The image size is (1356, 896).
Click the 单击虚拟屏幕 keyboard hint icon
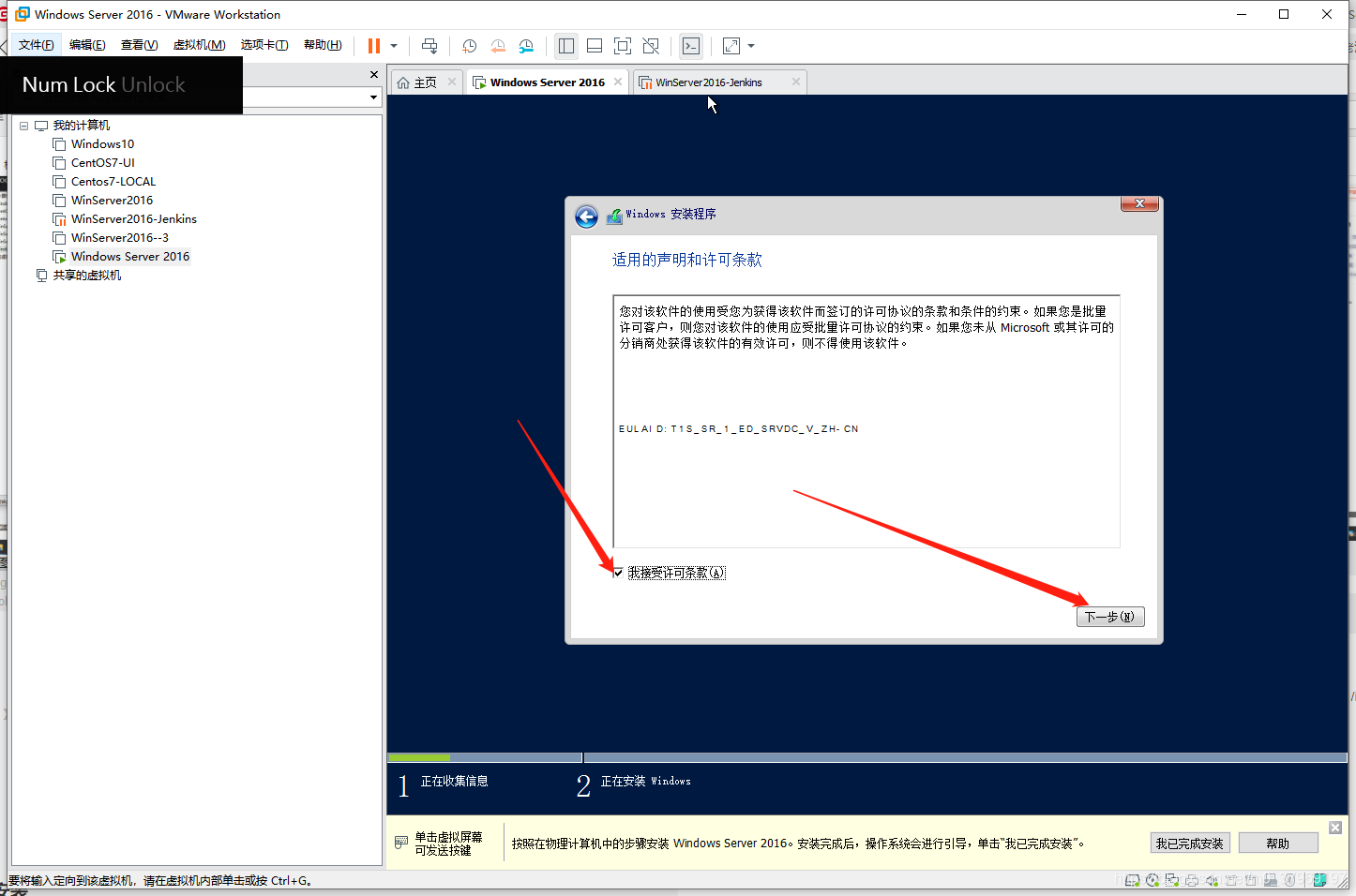coord(401,843)
